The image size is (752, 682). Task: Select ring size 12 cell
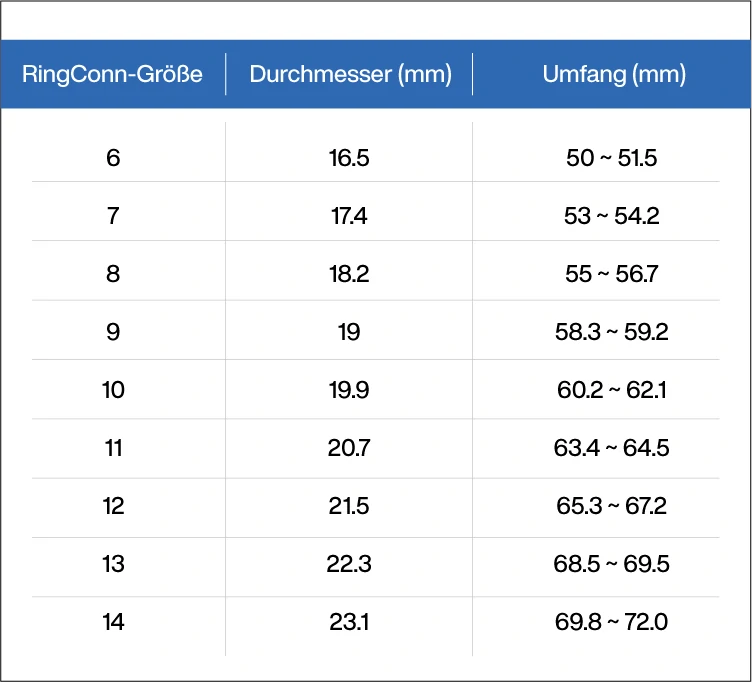[113, 505]
